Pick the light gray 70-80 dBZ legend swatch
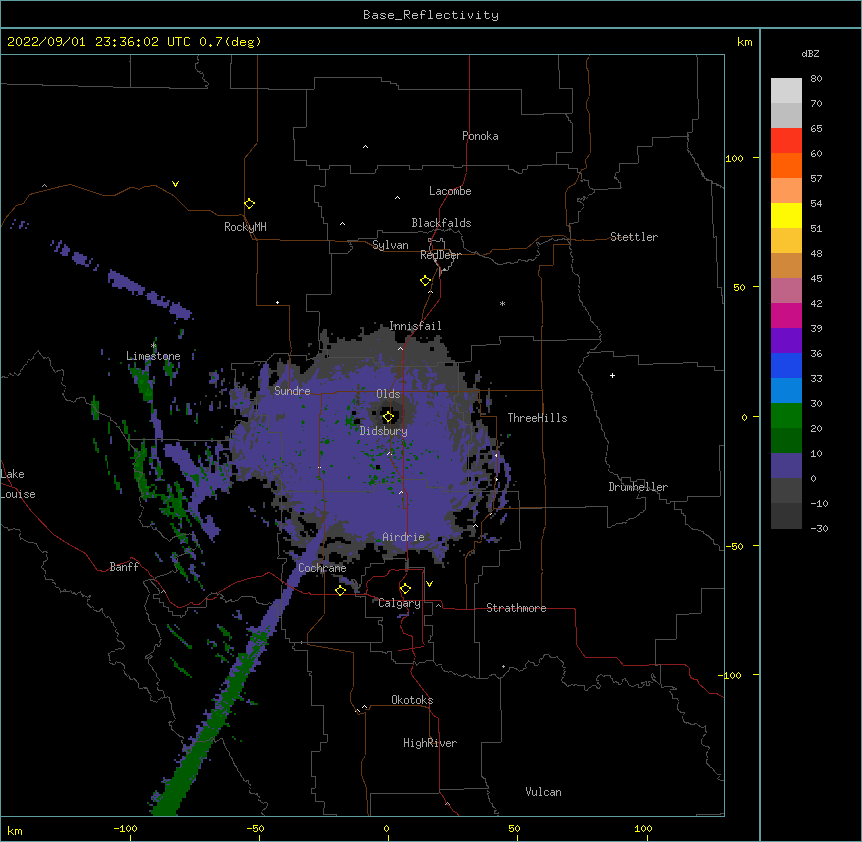 coord(786,91)
